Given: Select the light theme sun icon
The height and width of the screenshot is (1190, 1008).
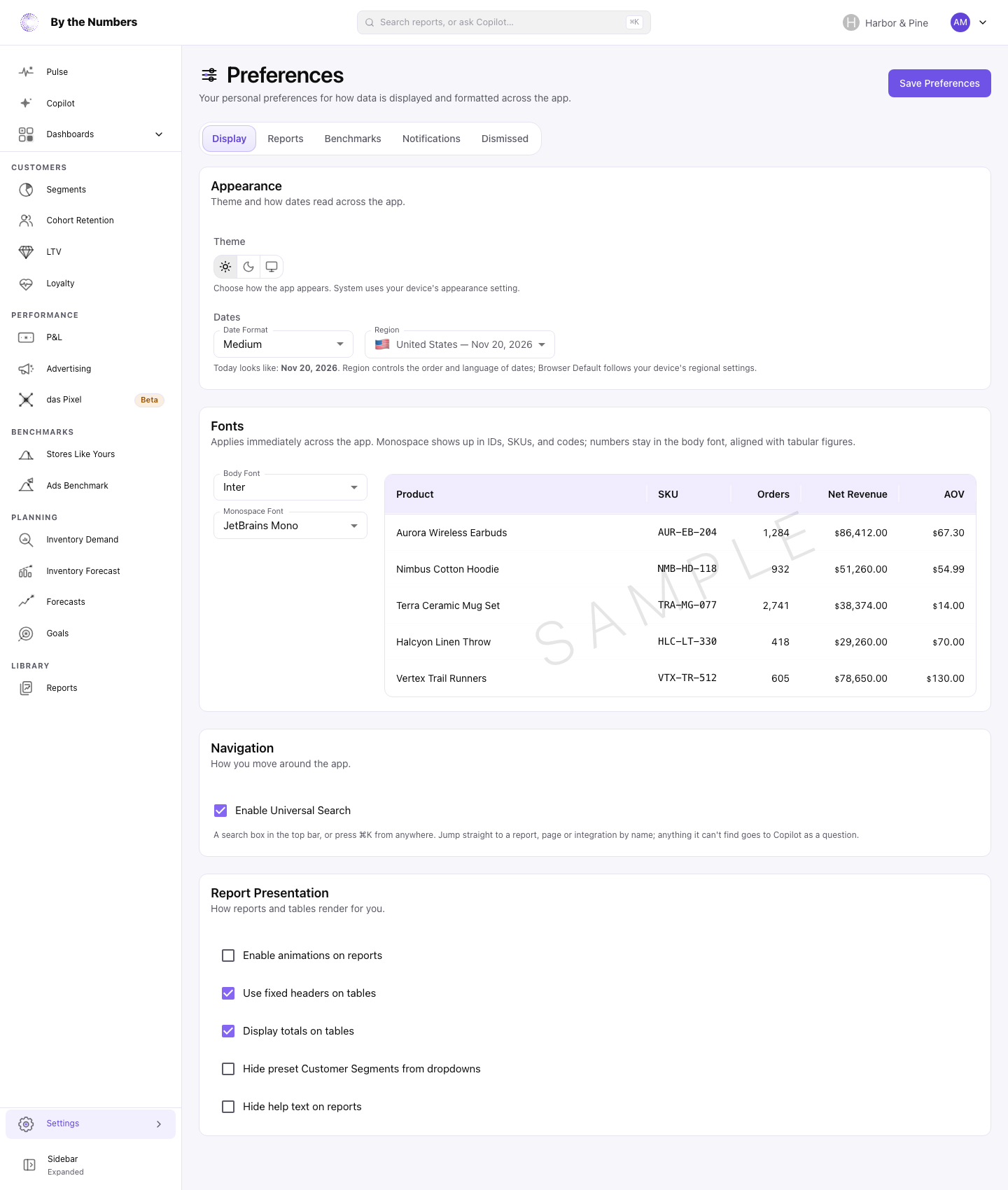Looking at the screenshot, I should (225, 267).
